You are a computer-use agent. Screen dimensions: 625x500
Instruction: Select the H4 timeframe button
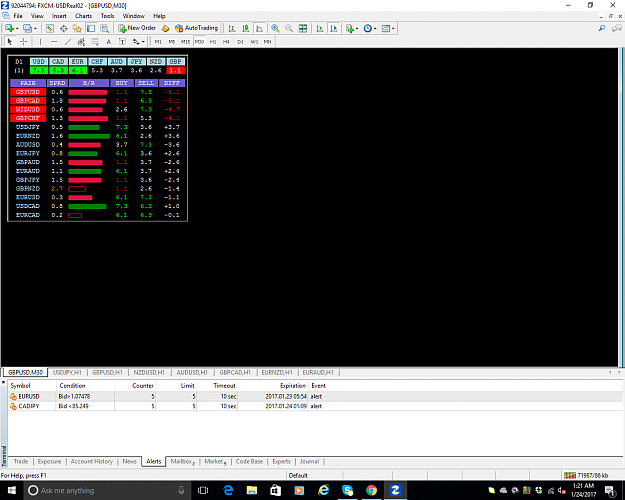(226, 41)
